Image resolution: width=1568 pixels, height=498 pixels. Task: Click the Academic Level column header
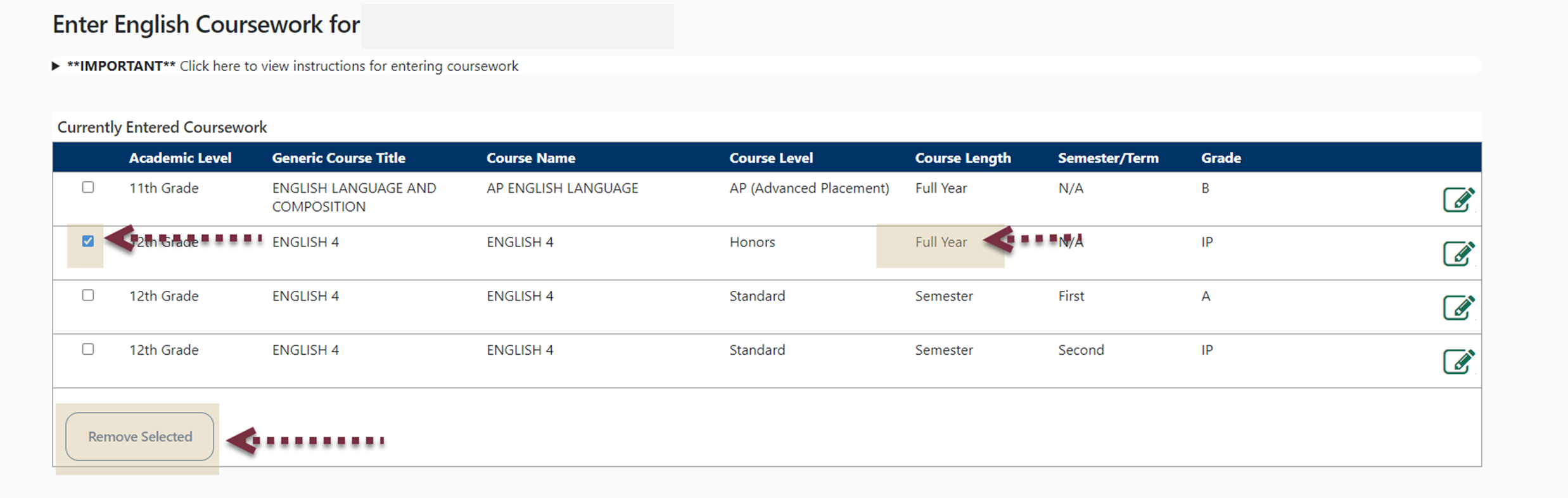coord(180,158)
